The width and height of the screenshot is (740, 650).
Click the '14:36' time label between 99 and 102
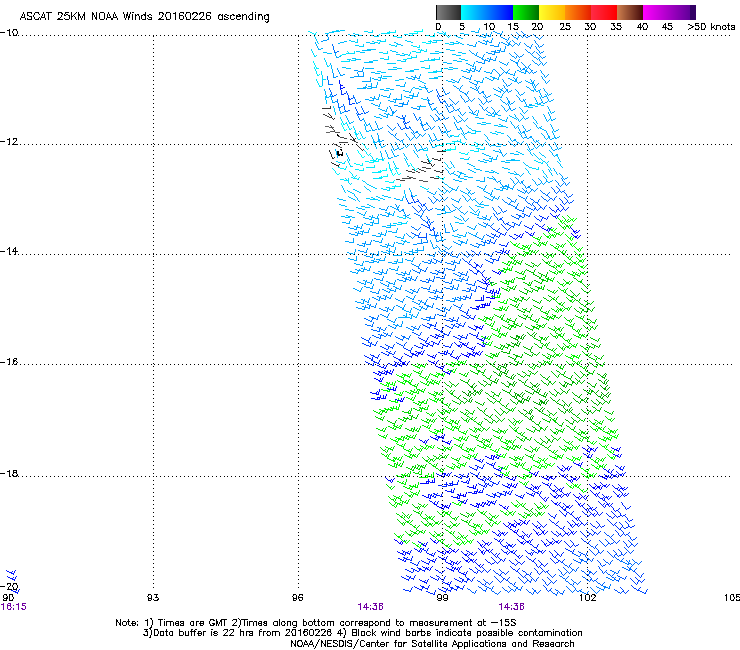pos(511,607)
